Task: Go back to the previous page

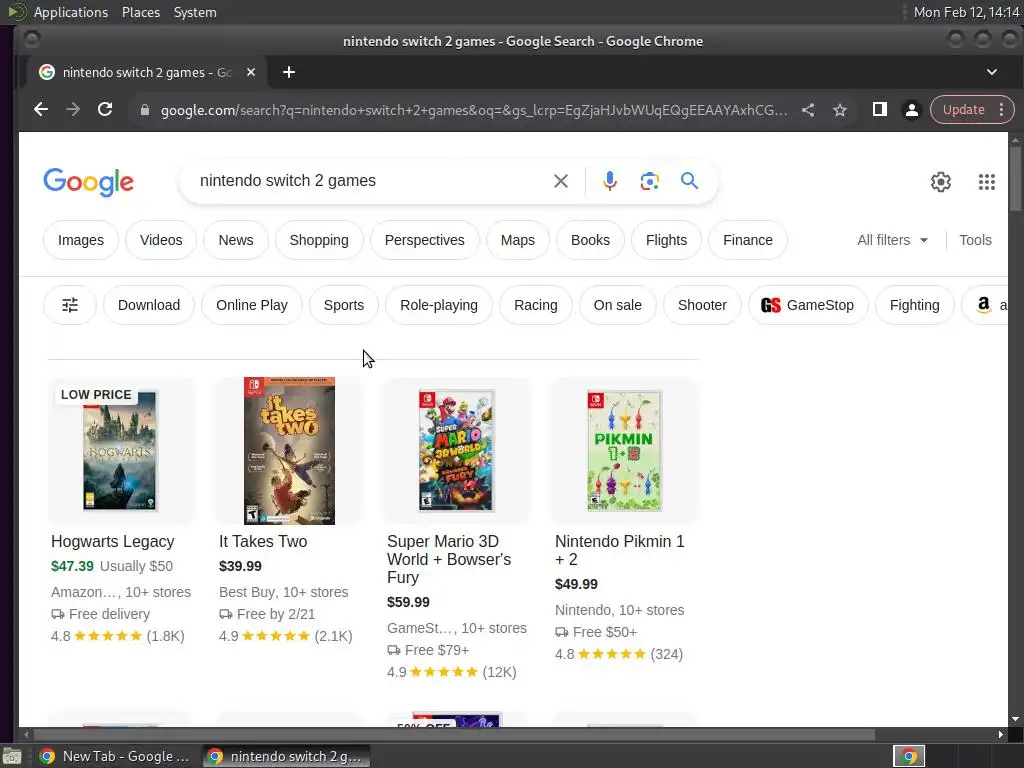Action: (40, 110)
